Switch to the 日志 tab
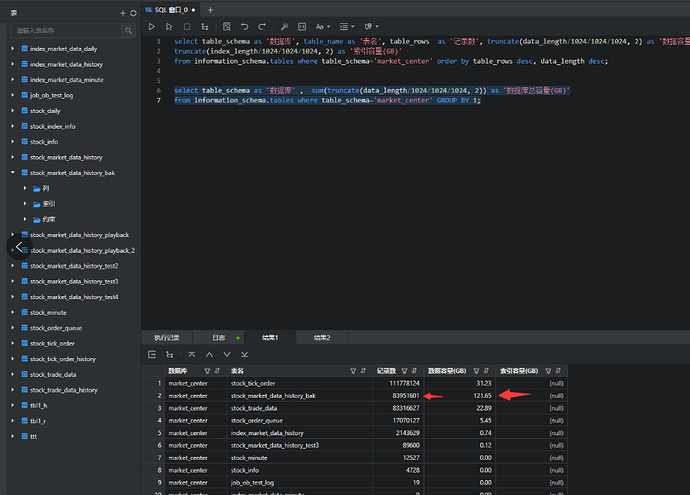 click(219, 337)
